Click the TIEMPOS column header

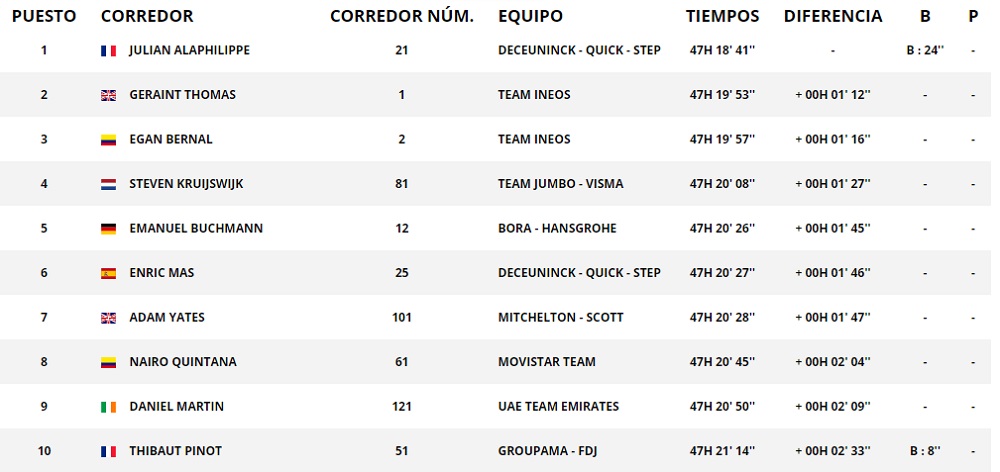pos(723,16)
